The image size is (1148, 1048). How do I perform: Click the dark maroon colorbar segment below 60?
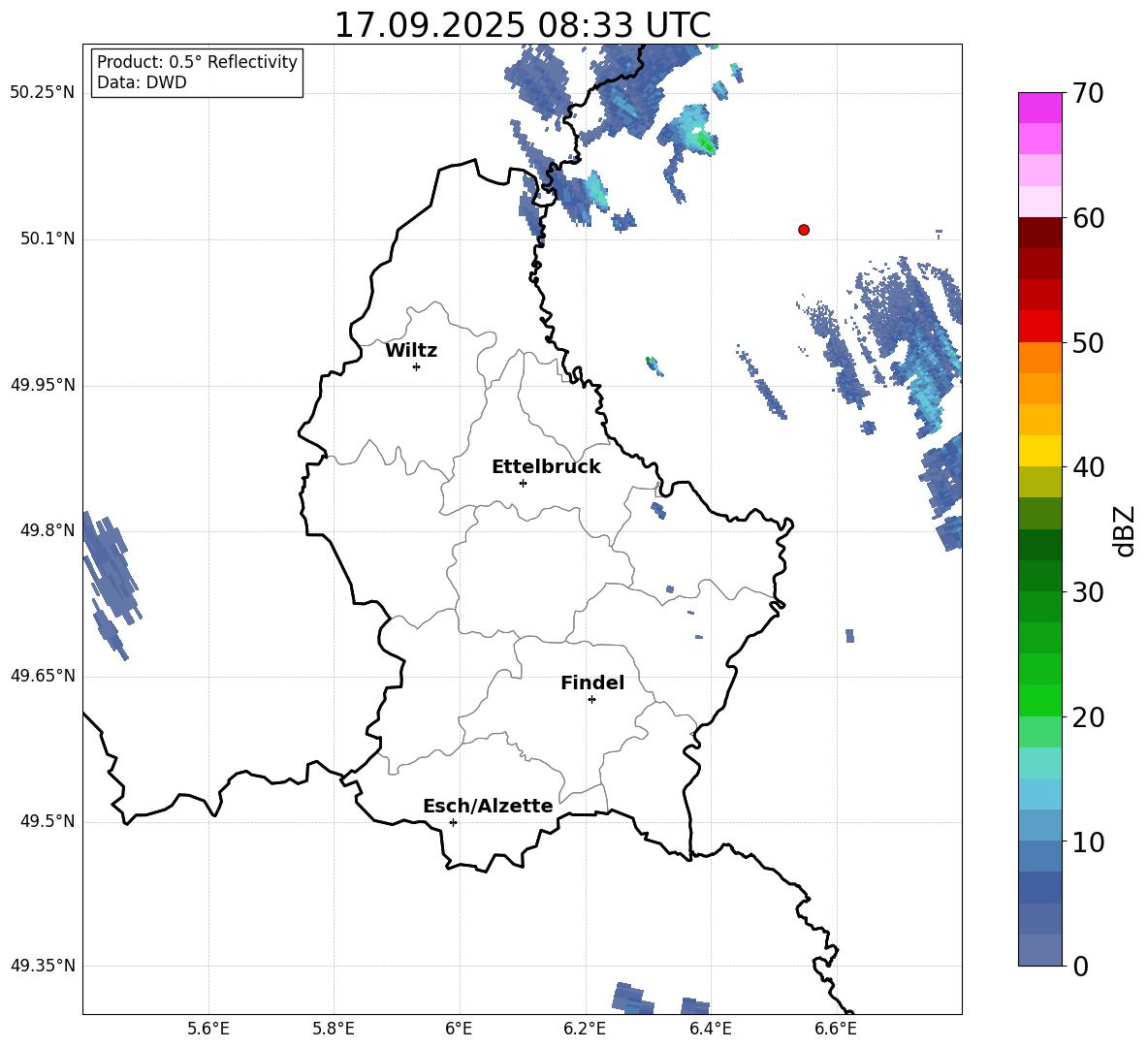click(x=1039, y=233)
